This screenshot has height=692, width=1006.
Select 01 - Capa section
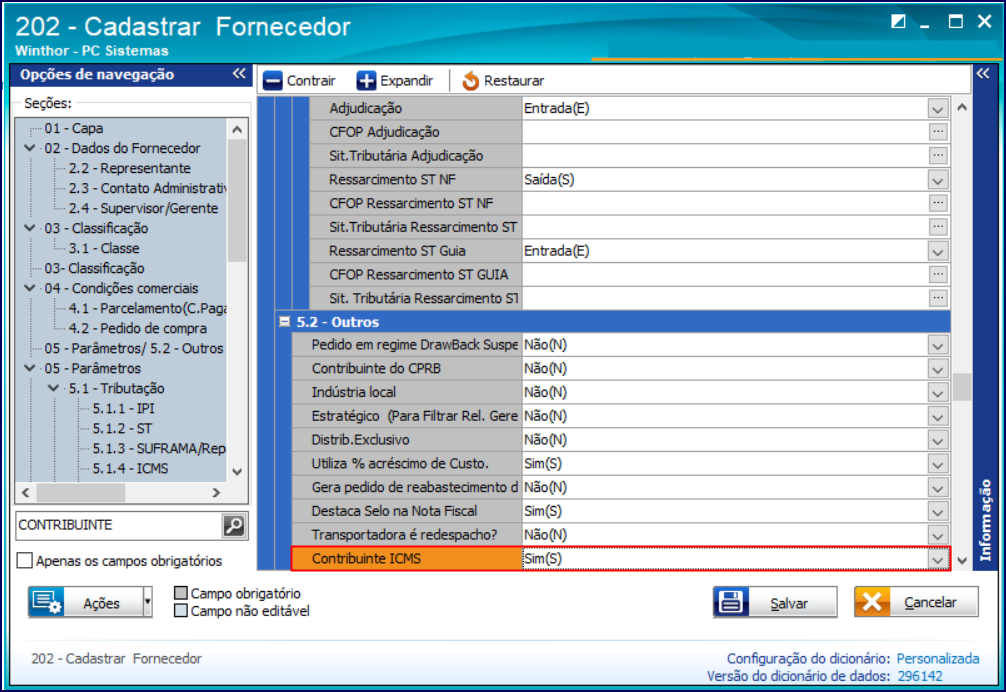(x=74, y=128)
